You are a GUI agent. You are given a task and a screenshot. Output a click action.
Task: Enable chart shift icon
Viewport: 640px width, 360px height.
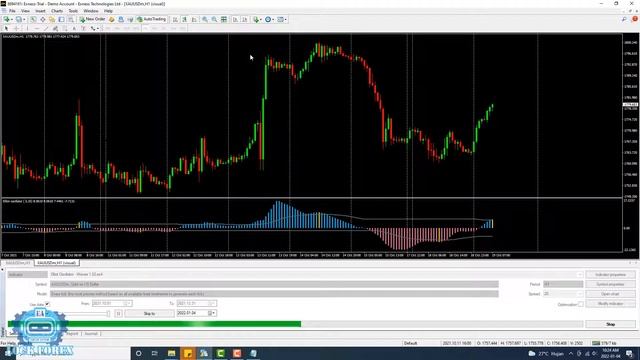(x=244, y=19)
